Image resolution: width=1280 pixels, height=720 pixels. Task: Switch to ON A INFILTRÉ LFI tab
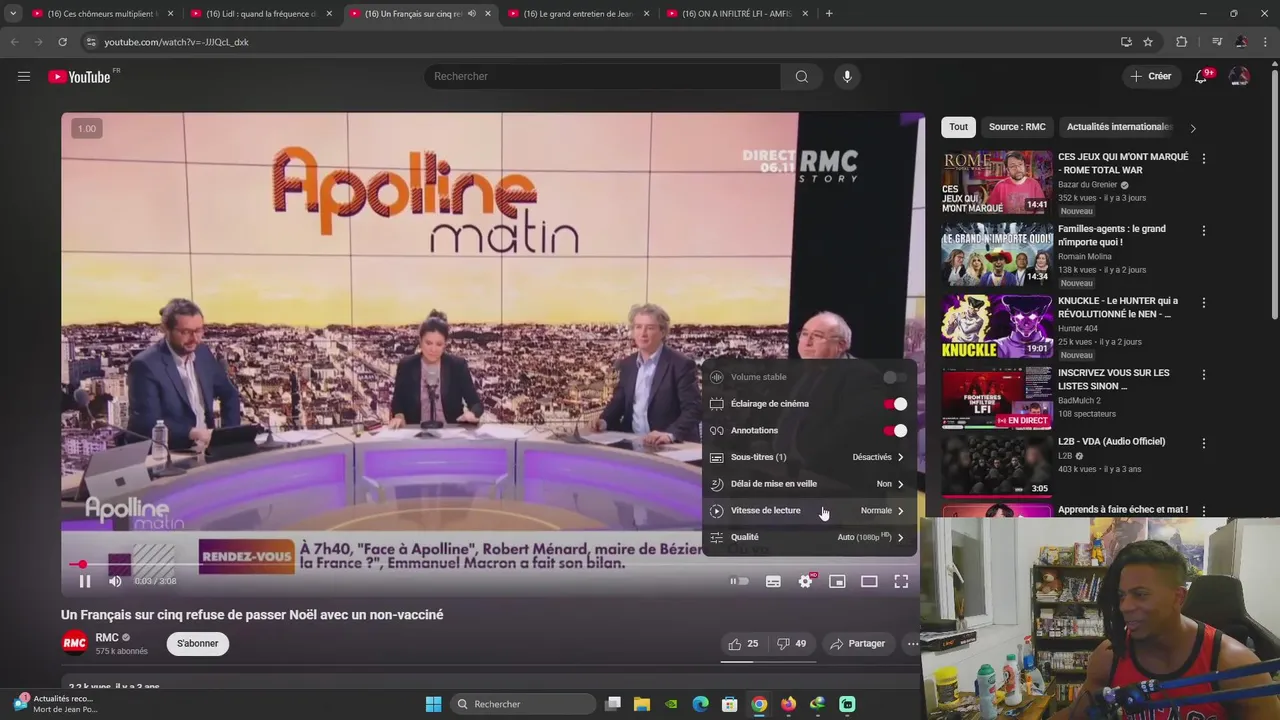coord(737,13)
